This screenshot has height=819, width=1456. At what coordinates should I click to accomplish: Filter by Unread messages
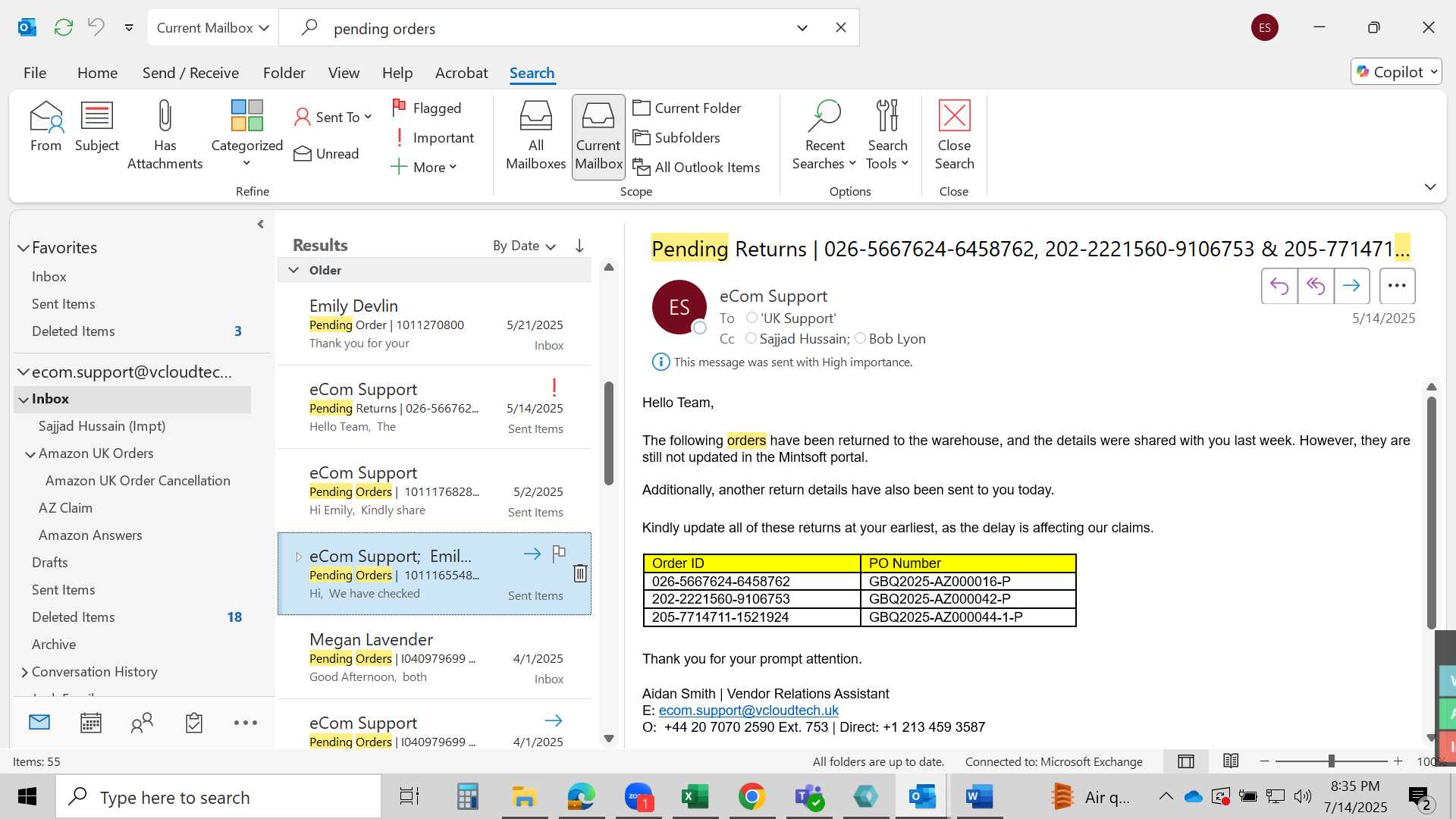pyautogui.click(x=327, y=154)
